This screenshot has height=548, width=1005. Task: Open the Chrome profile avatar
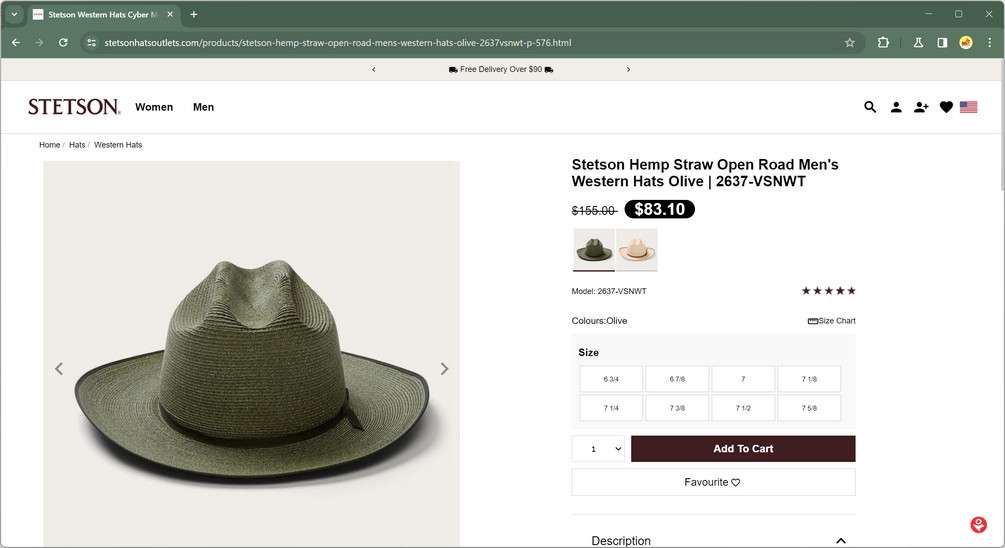966,42
